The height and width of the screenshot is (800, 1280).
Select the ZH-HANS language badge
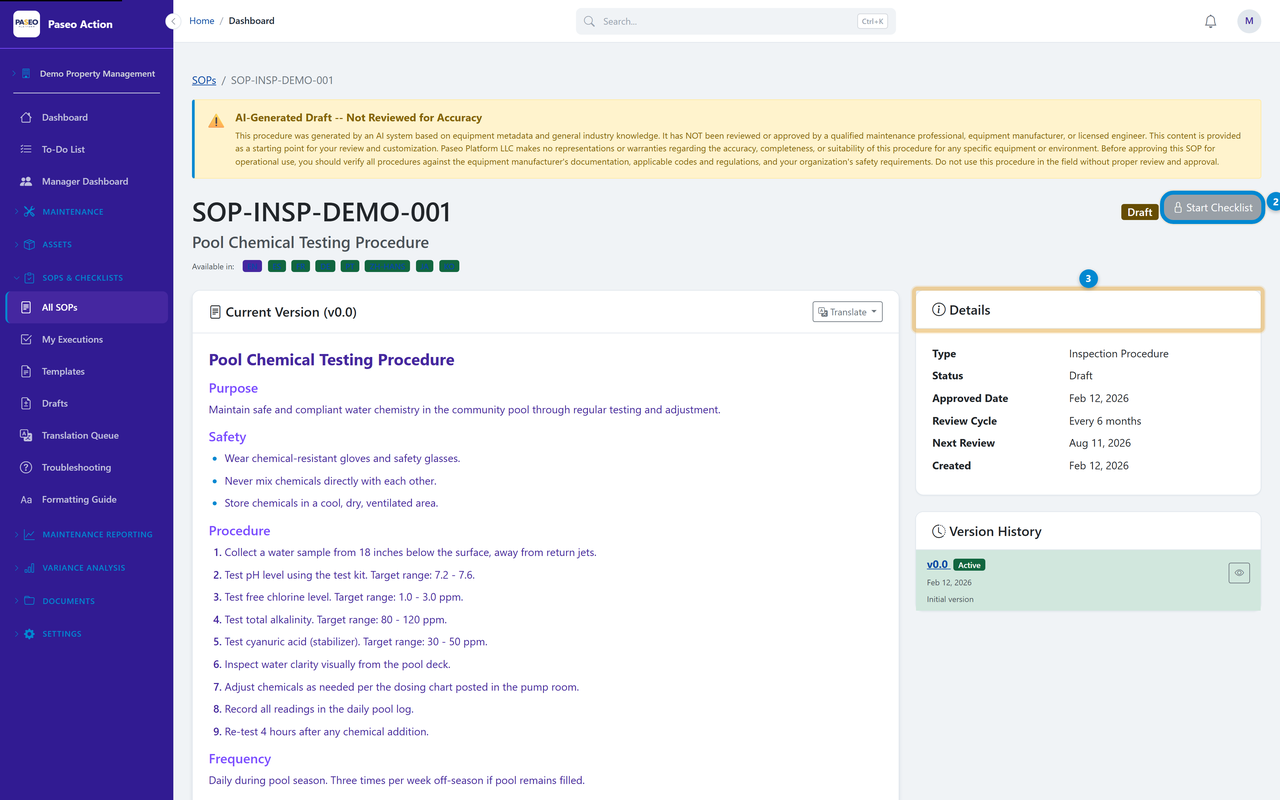387,265
